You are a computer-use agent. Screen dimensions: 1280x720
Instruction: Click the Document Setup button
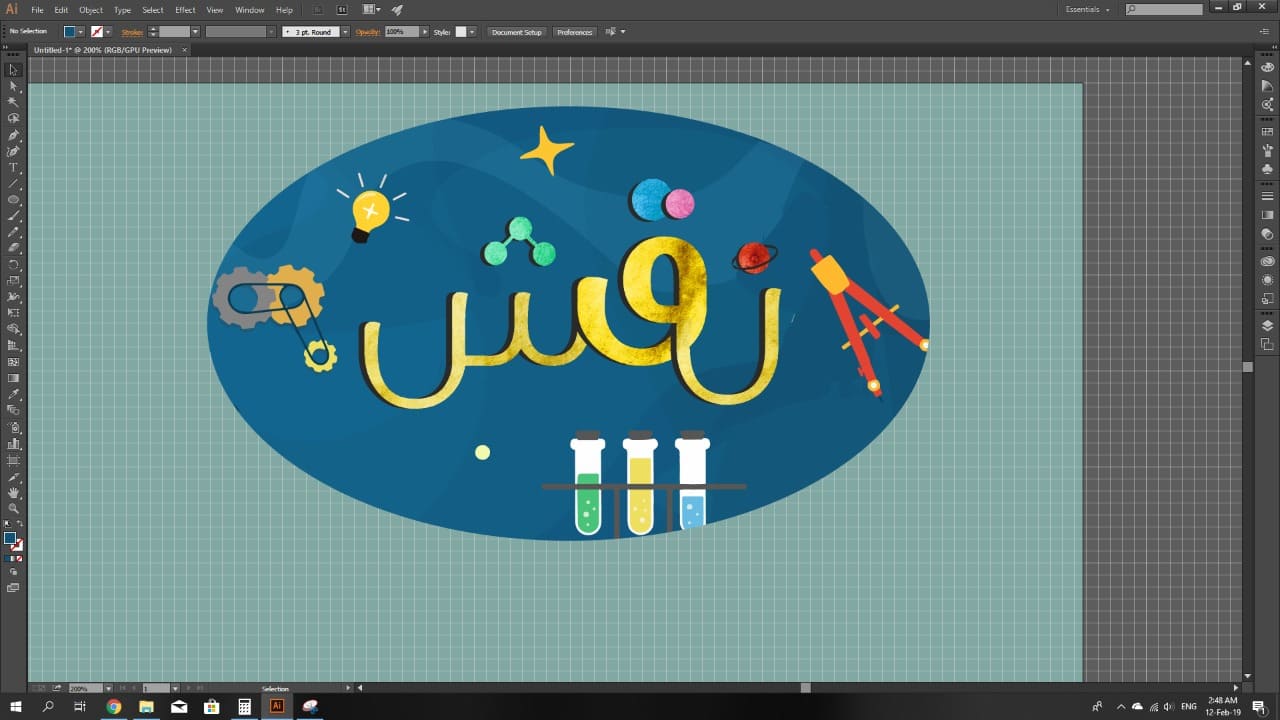coord(517,32)
